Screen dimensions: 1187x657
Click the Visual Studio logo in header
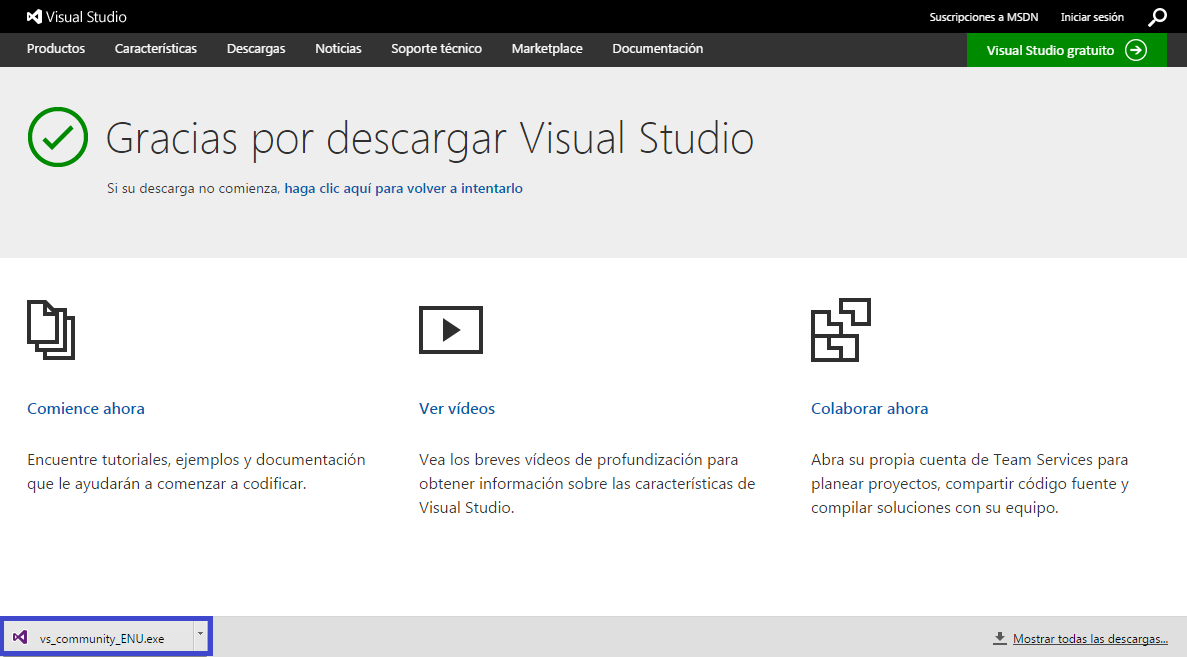[76, 17]
